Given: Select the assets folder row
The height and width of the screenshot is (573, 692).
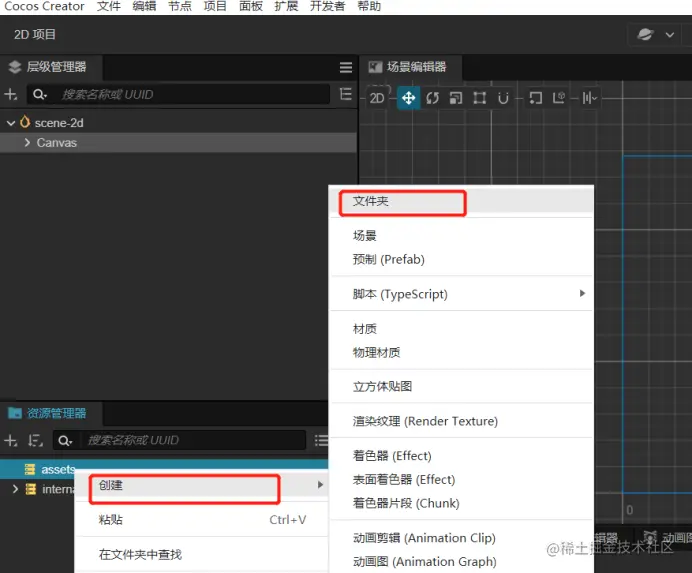Looking at the screenshot, I should [x=164, y=469].
